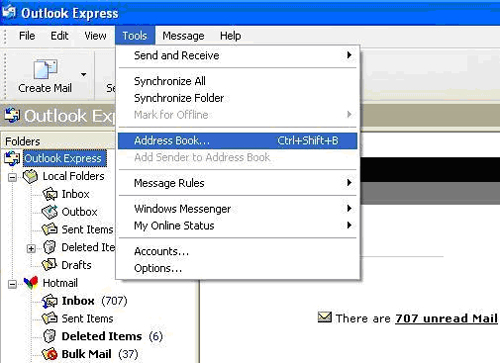Click the Hotmail Inbox icon
The image size is (500, 363).
coord(50,301)
